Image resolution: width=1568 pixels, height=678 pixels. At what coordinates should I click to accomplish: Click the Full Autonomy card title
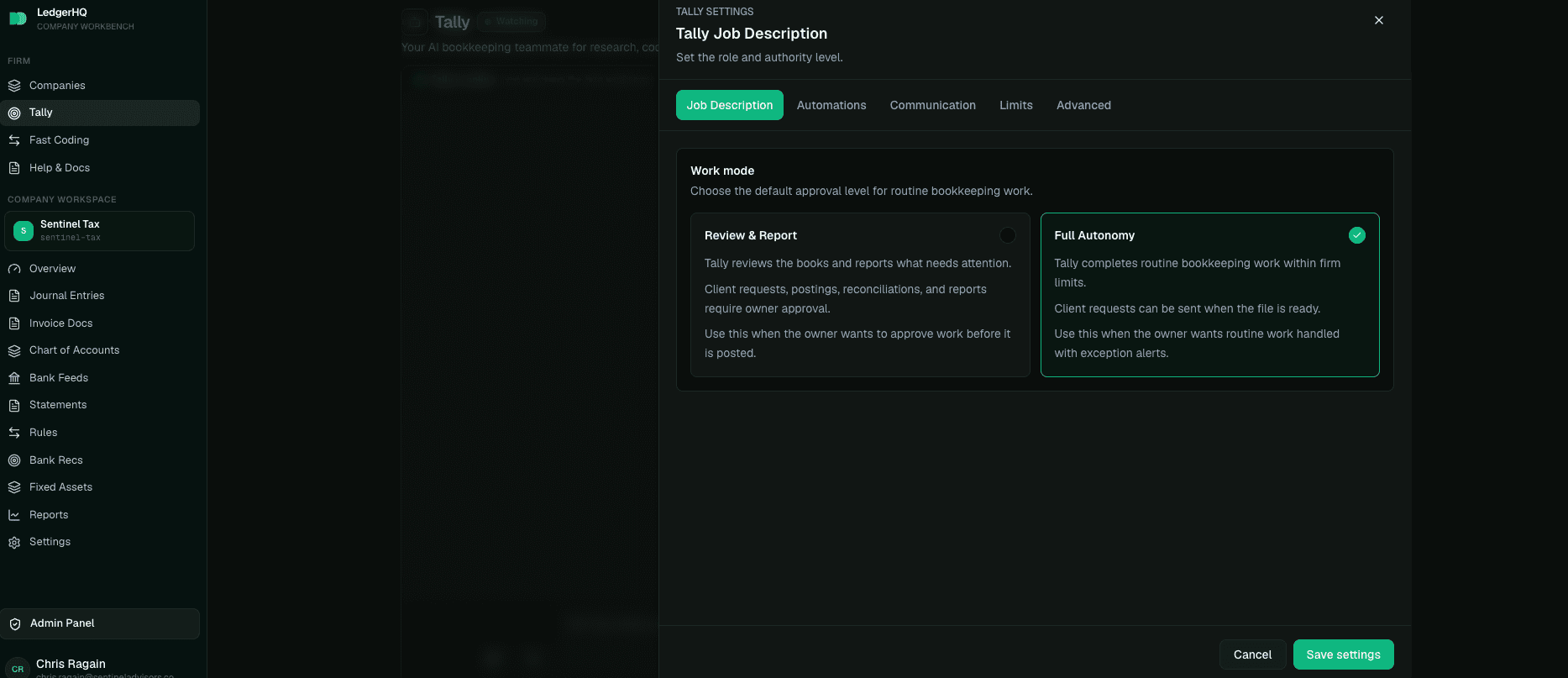pyautogui.click(x=1094, y=235)
